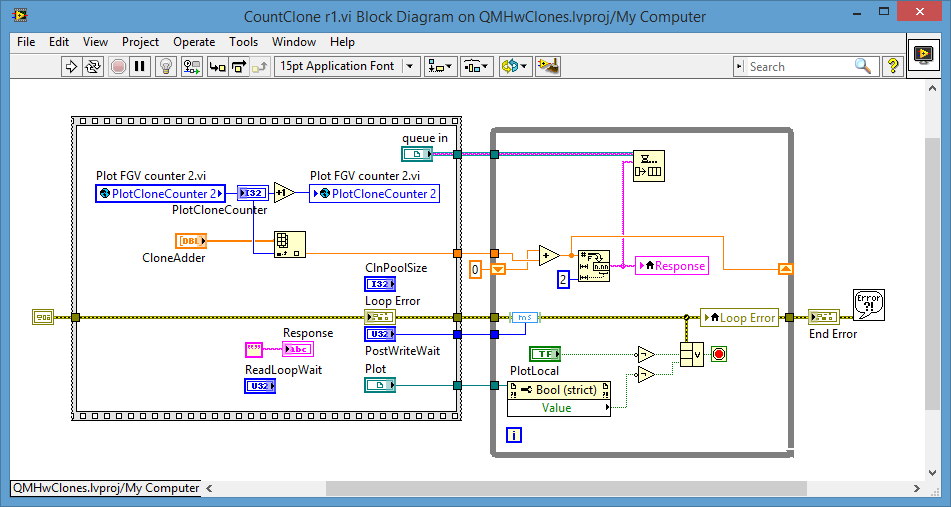
Task: Open the Edit menu
Action: (59, 42)
